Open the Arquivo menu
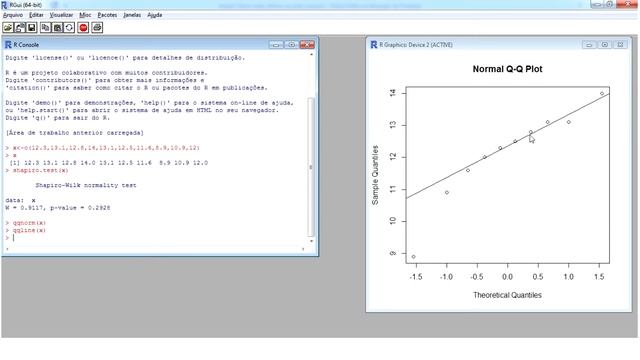640x360 pixels. point(13,15)
